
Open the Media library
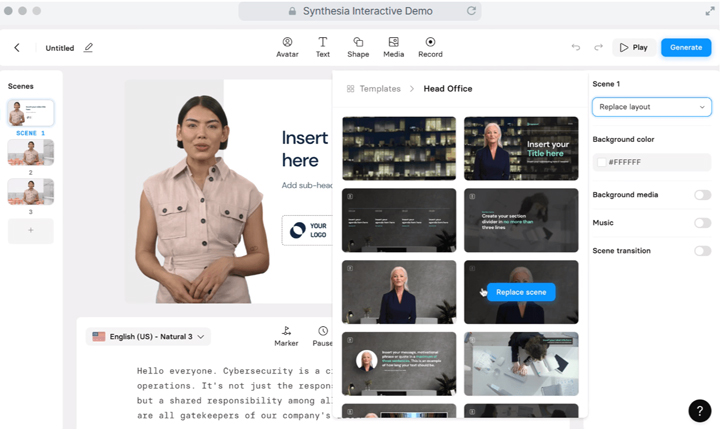pos(394,47)
